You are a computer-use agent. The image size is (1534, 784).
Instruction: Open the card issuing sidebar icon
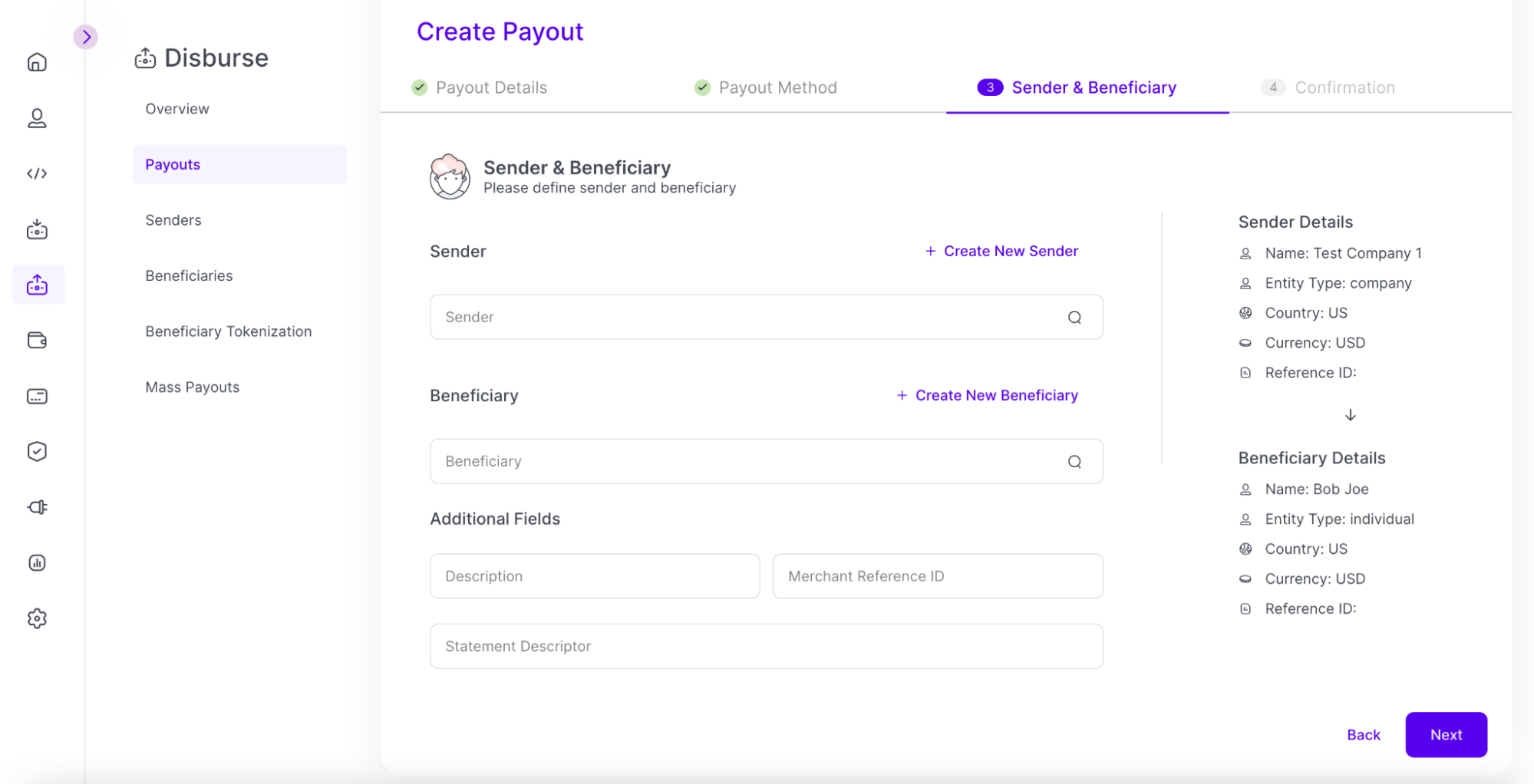[x=37, y=396]
